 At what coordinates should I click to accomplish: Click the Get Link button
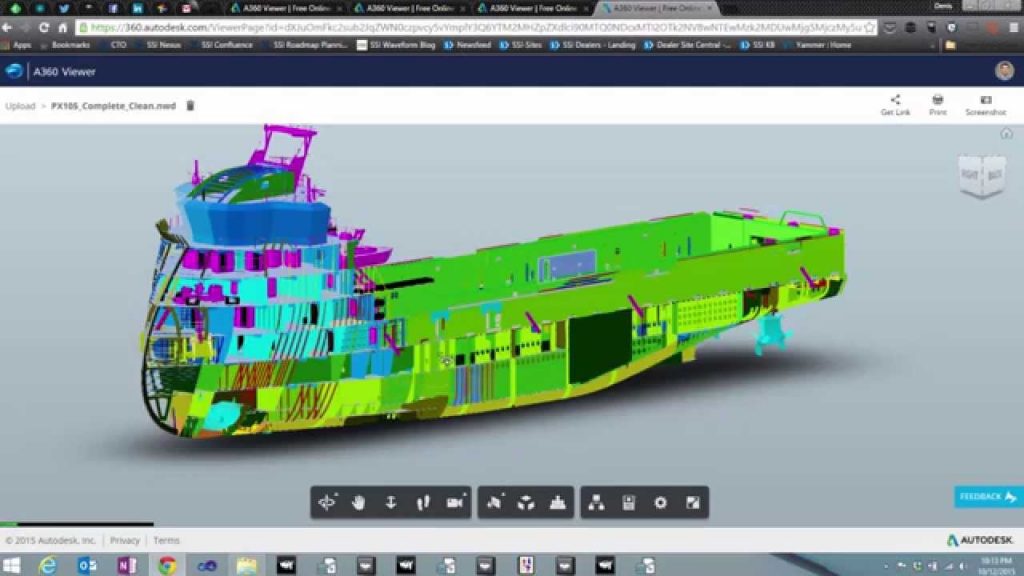click(893, 103)
